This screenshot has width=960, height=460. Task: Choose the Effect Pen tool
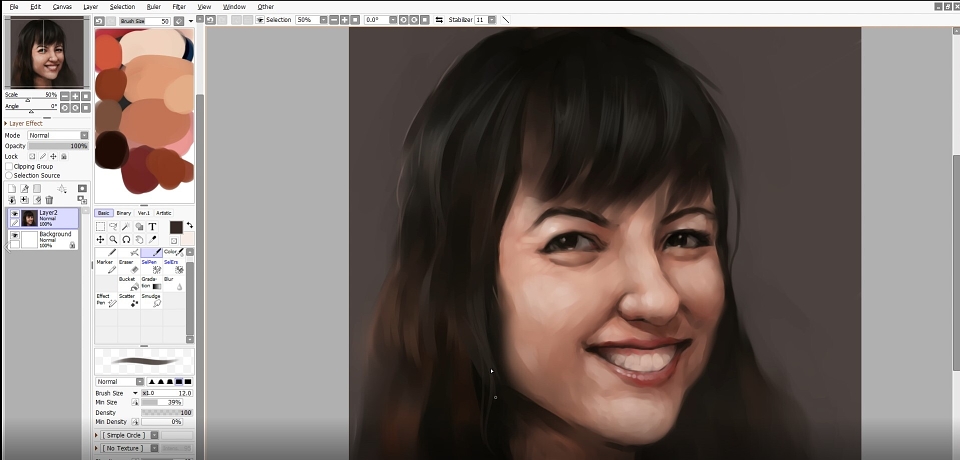pos(106,300)
